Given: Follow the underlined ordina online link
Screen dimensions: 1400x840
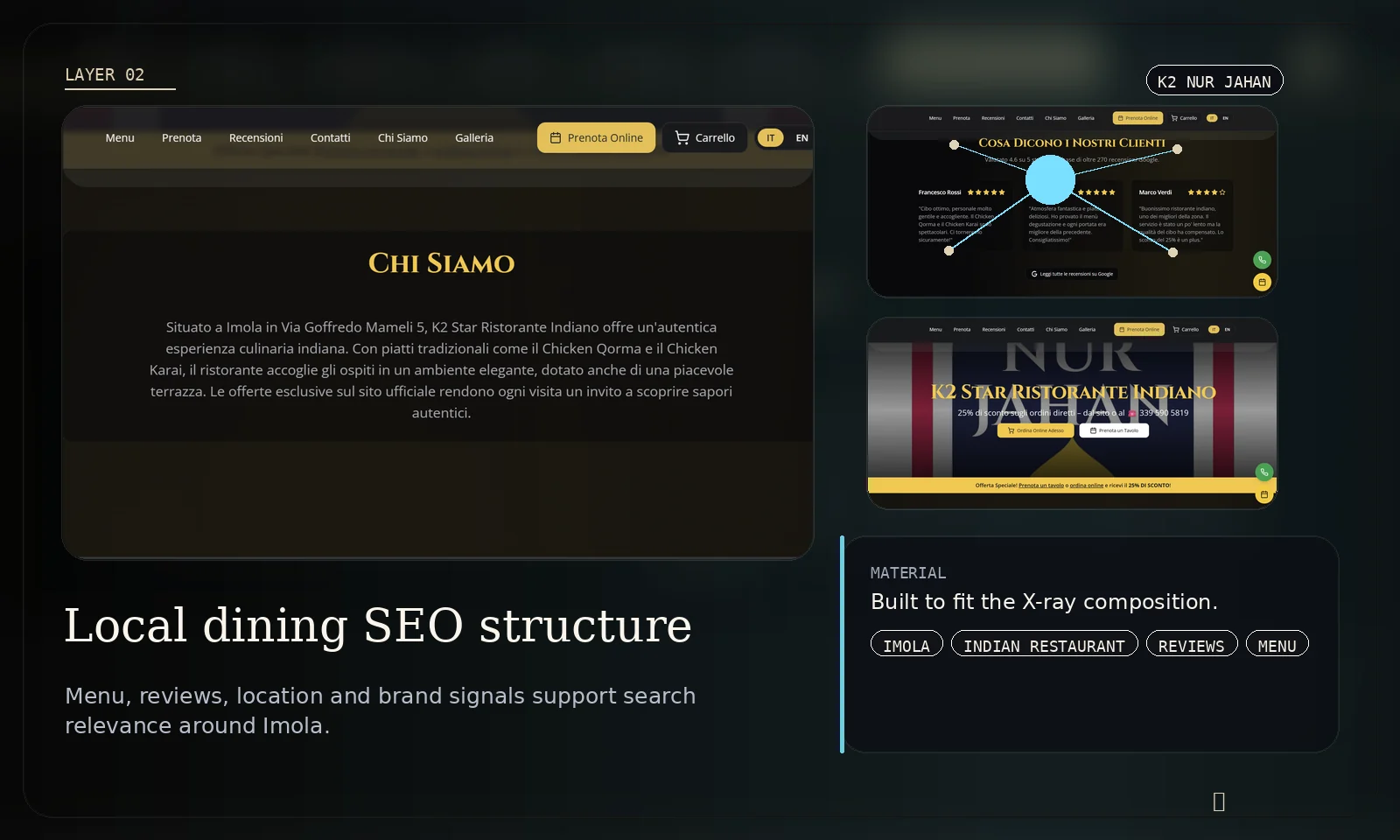Looking at the screenshot, I should pos(1087,486).
